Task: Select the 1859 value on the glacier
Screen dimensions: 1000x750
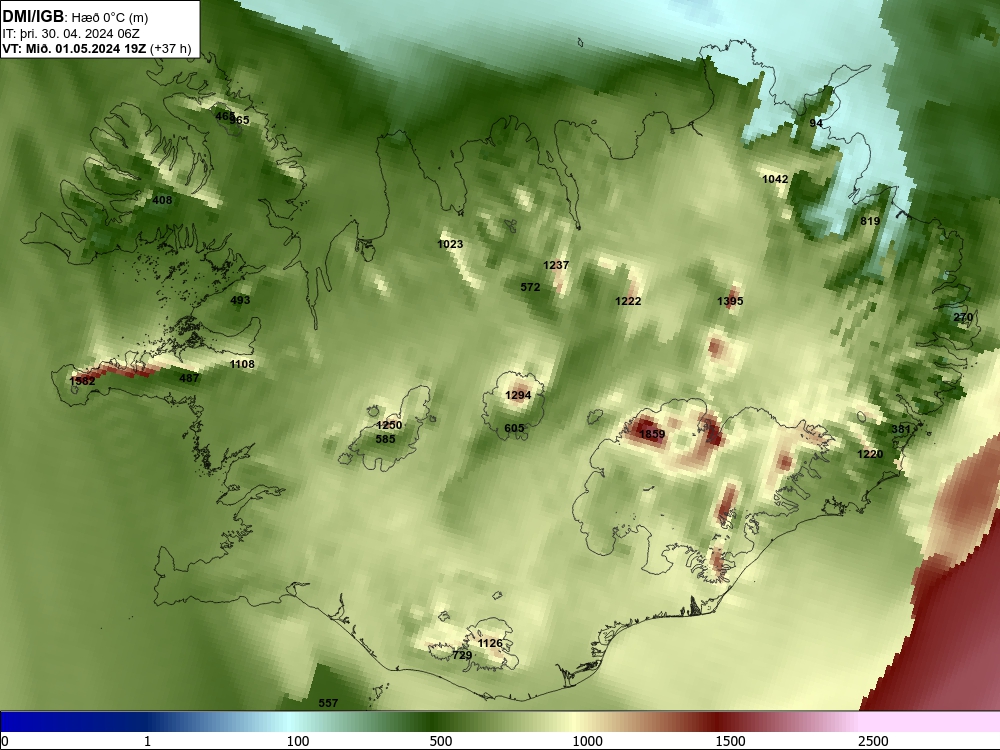Action: click(x=652, y=434)
